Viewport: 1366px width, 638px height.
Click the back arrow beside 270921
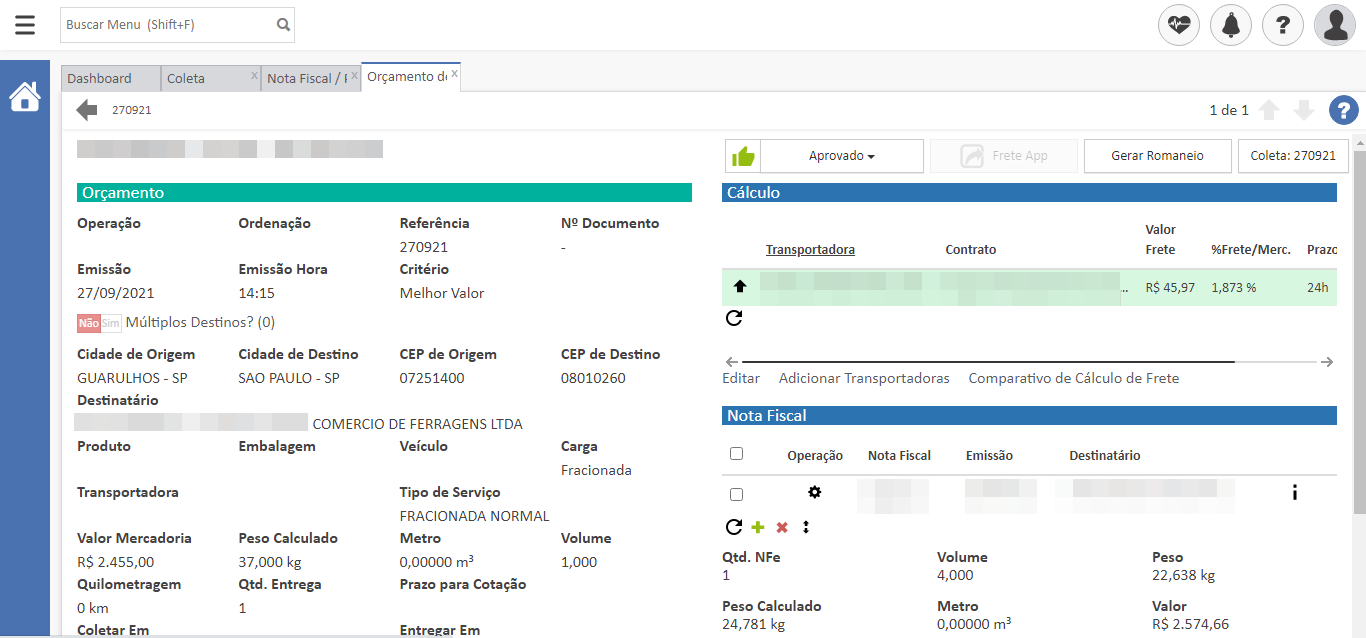click(x=87, y=110)
